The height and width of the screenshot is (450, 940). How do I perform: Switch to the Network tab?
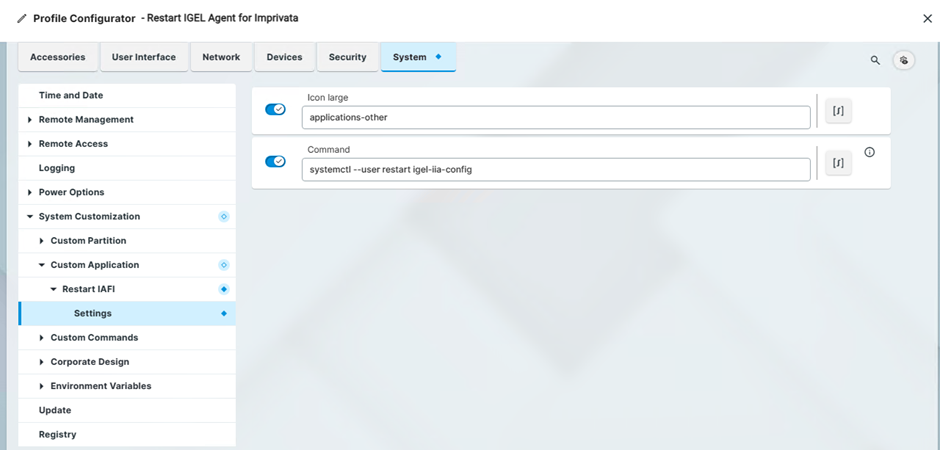(221, 57)
